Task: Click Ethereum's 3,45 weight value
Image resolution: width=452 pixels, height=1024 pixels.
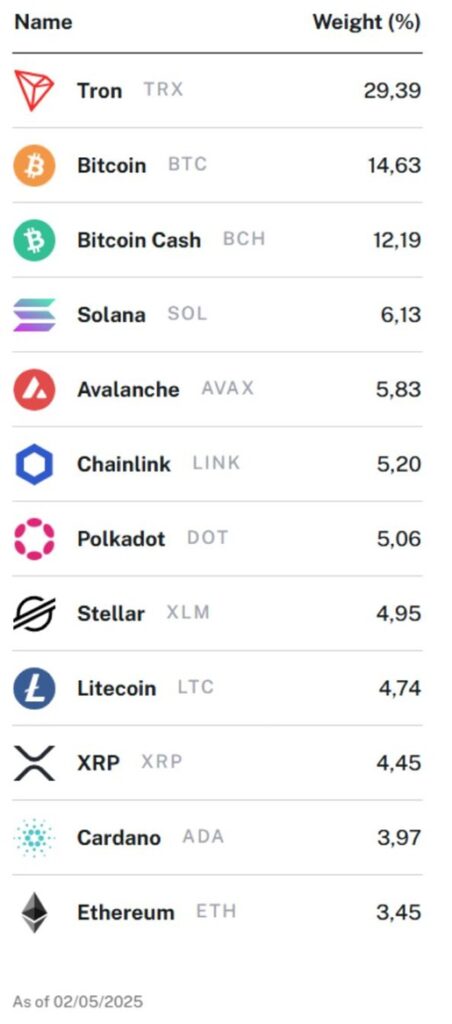Action: [x=398, y=912]
